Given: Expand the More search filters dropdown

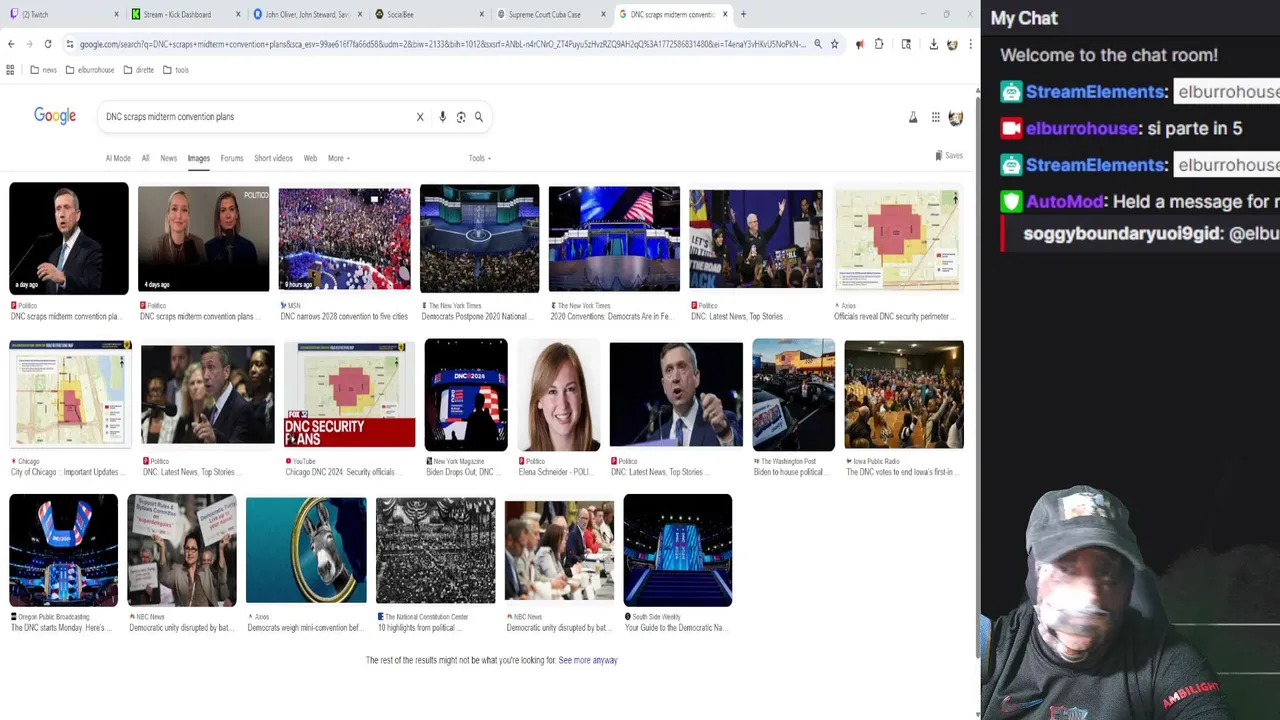Looking at the screenshot, I should point(338,158).
